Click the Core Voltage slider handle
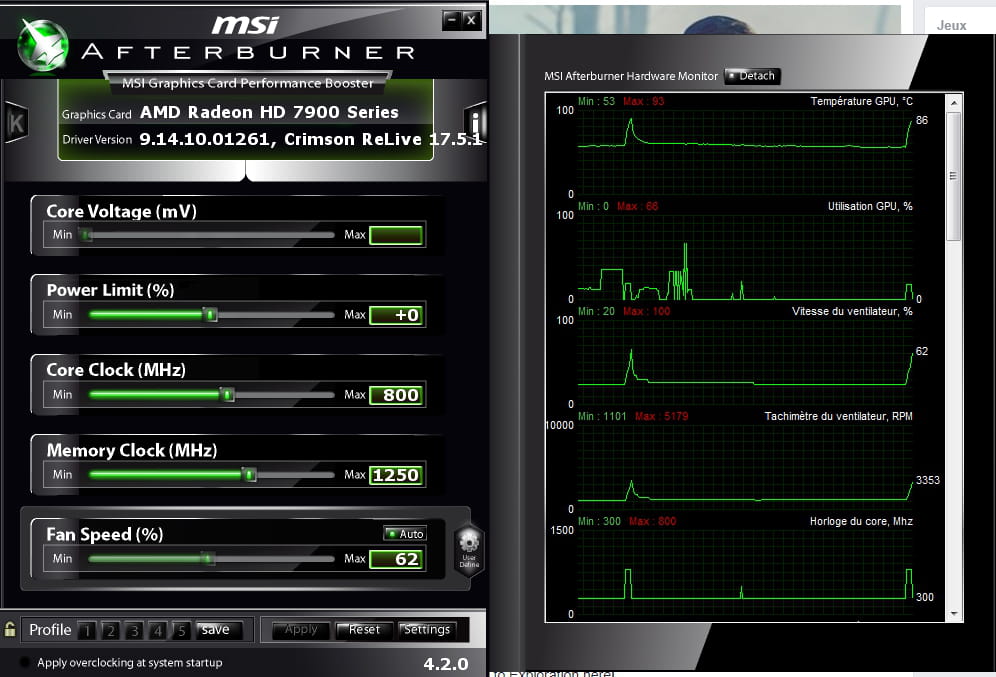996x677 pixels. 85,235
